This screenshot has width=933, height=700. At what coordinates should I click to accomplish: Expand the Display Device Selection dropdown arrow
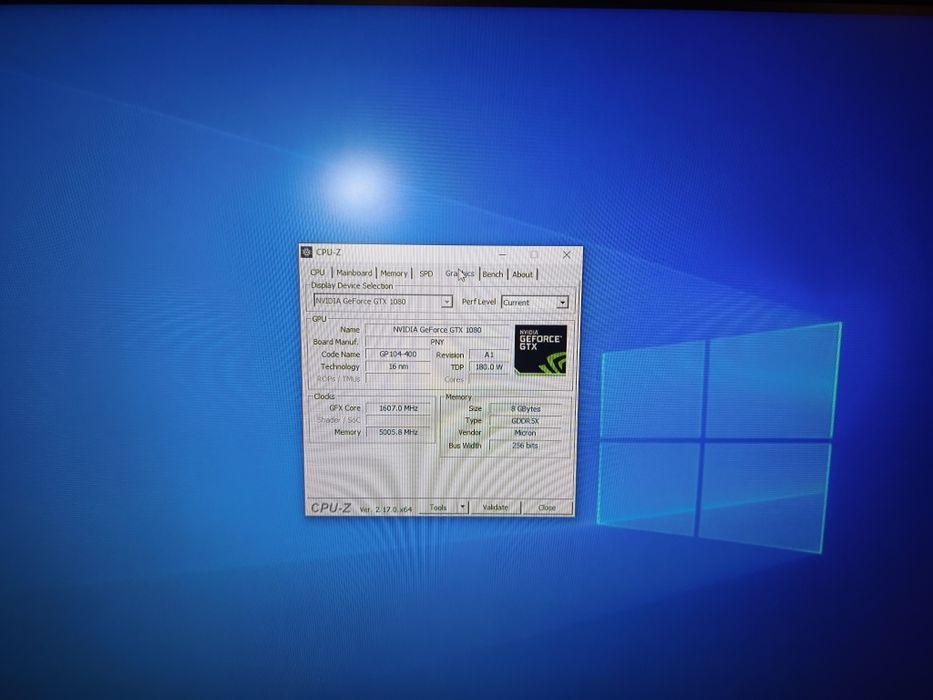click(x=446, y=302)
